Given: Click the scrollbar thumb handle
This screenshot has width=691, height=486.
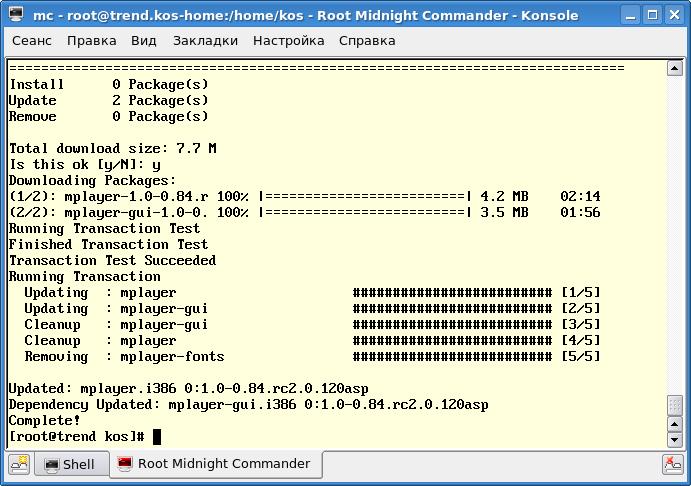Looking at the screenshot, I should coord(675,405).
